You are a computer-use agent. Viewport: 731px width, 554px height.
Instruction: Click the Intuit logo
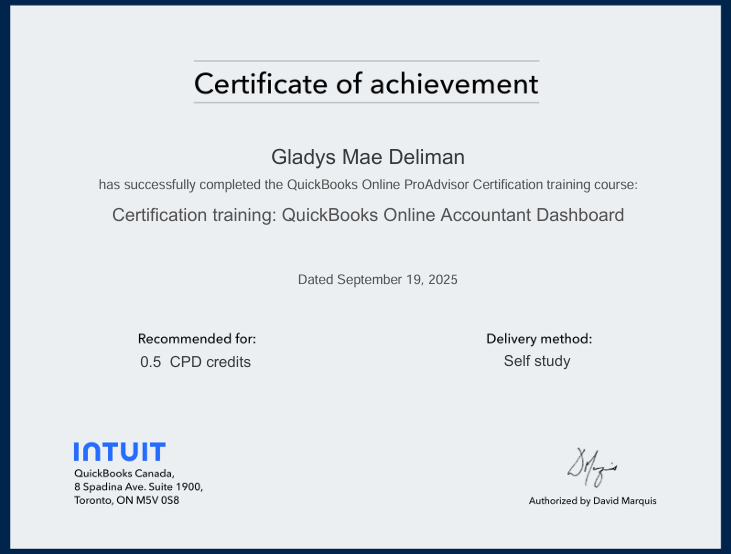(x=119, y=452)
